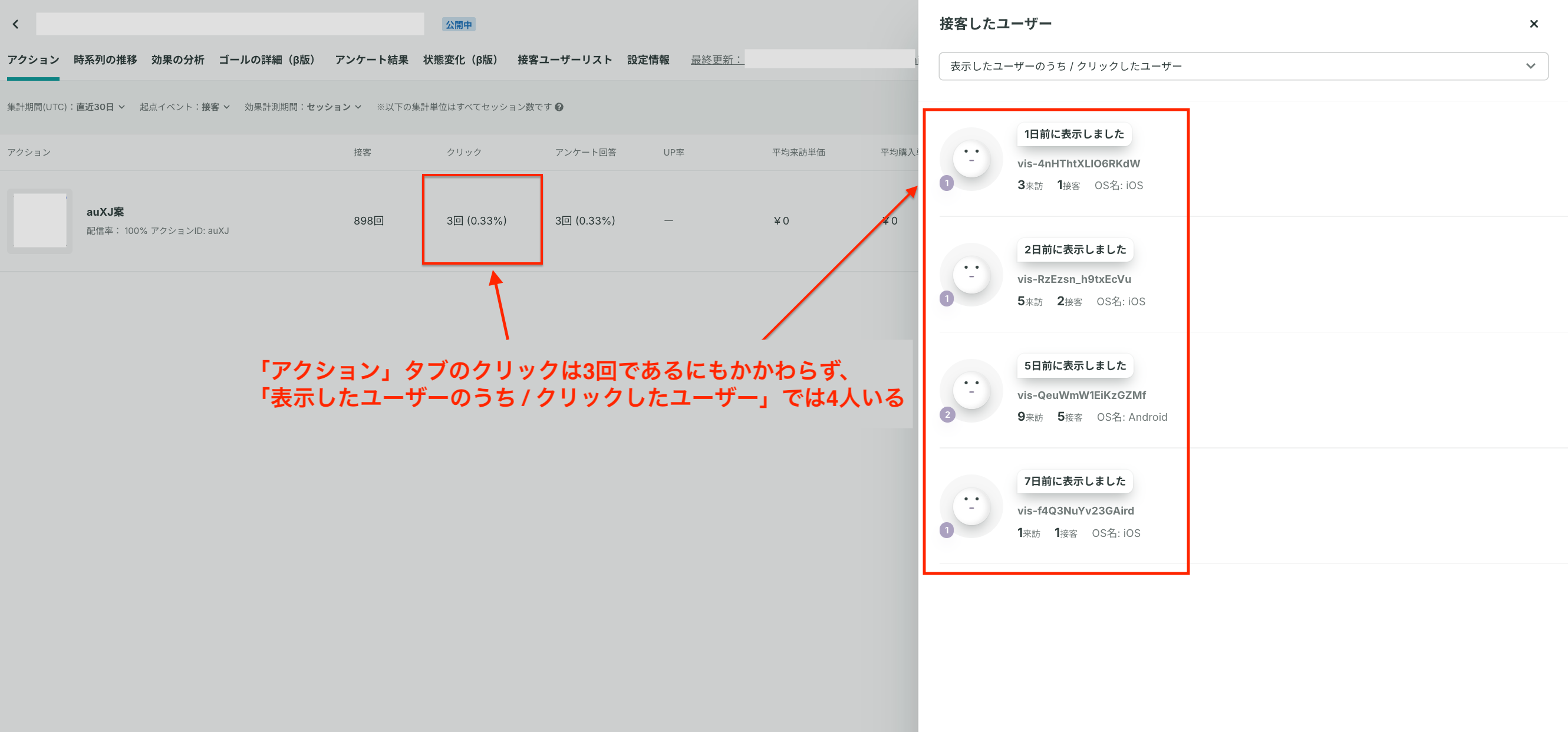Viewport: 1568px width, 732px height.
Task: Click the OS名: Android text
Action: click(1132, 417)
